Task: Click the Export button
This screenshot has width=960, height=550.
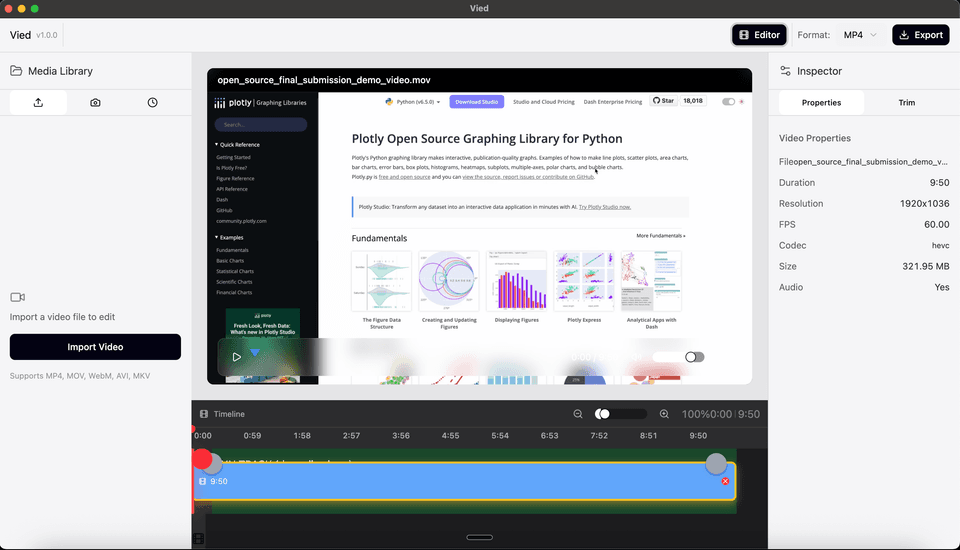Action: point(921,35)
